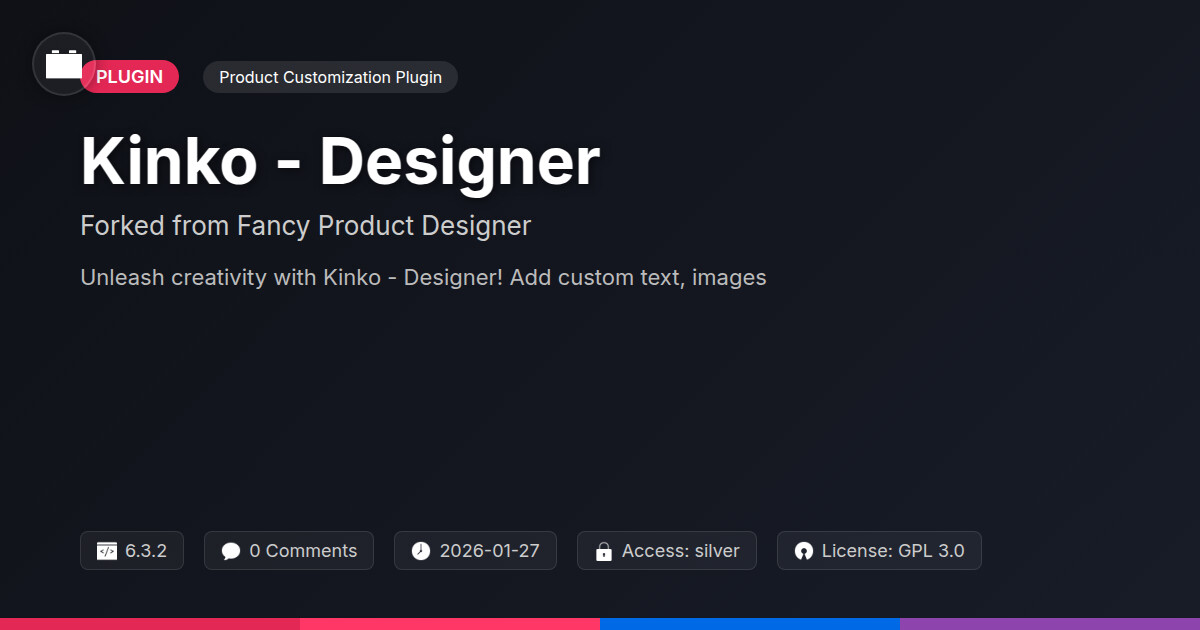This screenshot has width=1200, height=630.
Task: Click the open source license icon
Action: click(x=803, y=551)
